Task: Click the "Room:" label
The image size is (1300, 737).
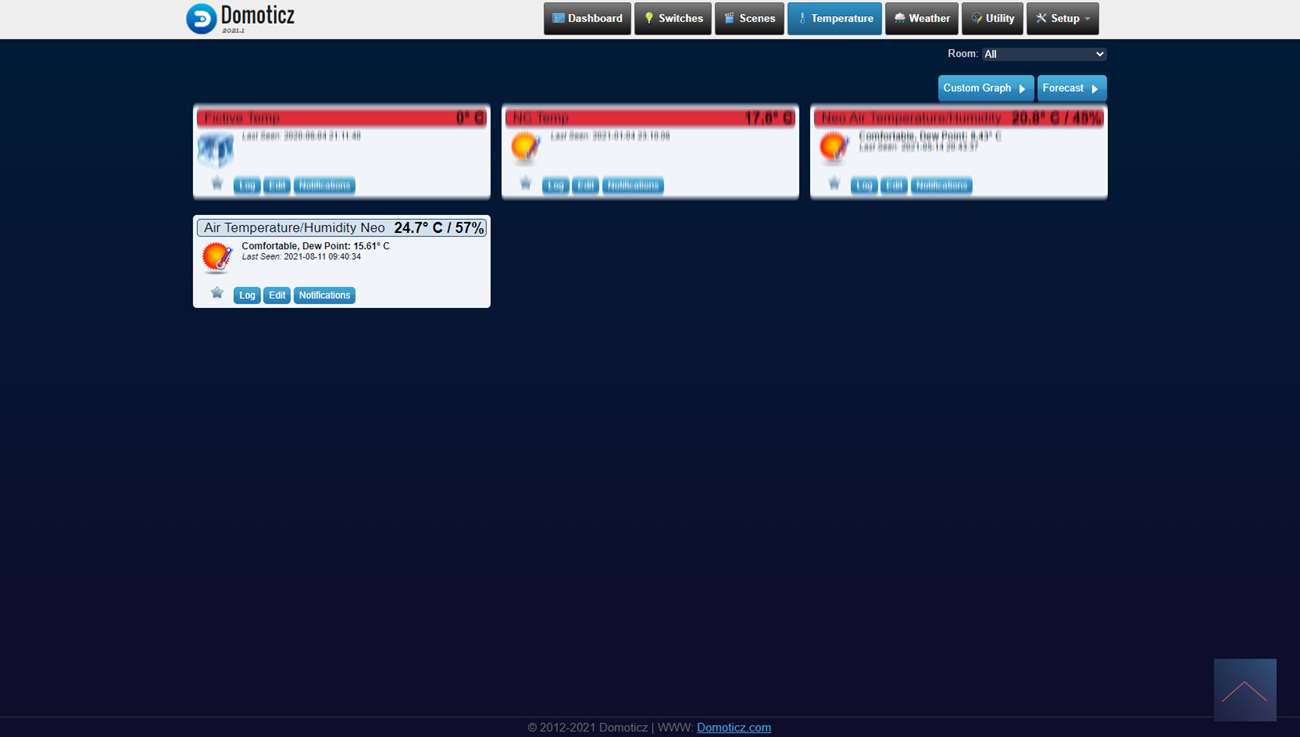Action: tap(963, 54)
